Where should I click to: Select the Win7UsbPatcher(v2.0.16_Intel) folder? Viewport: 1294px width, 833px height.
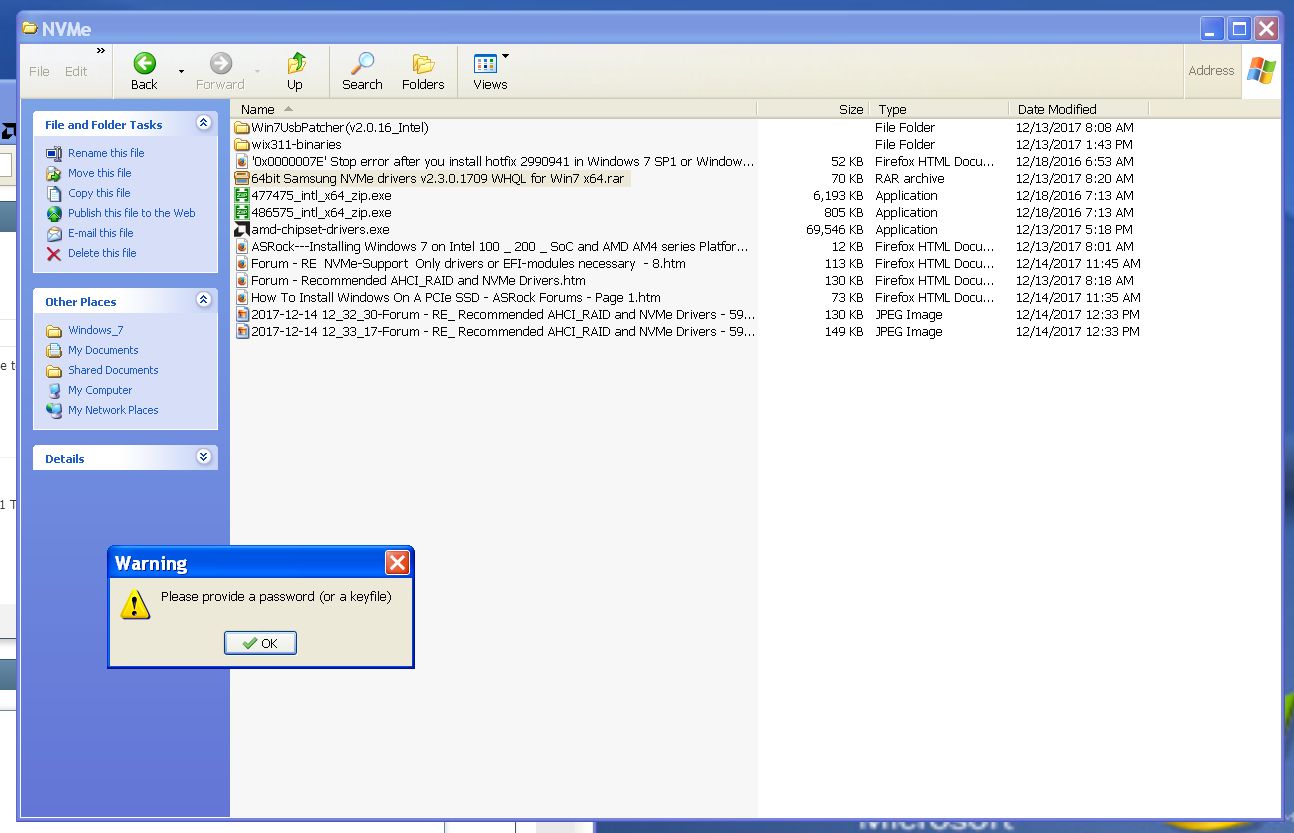[340, 127]
